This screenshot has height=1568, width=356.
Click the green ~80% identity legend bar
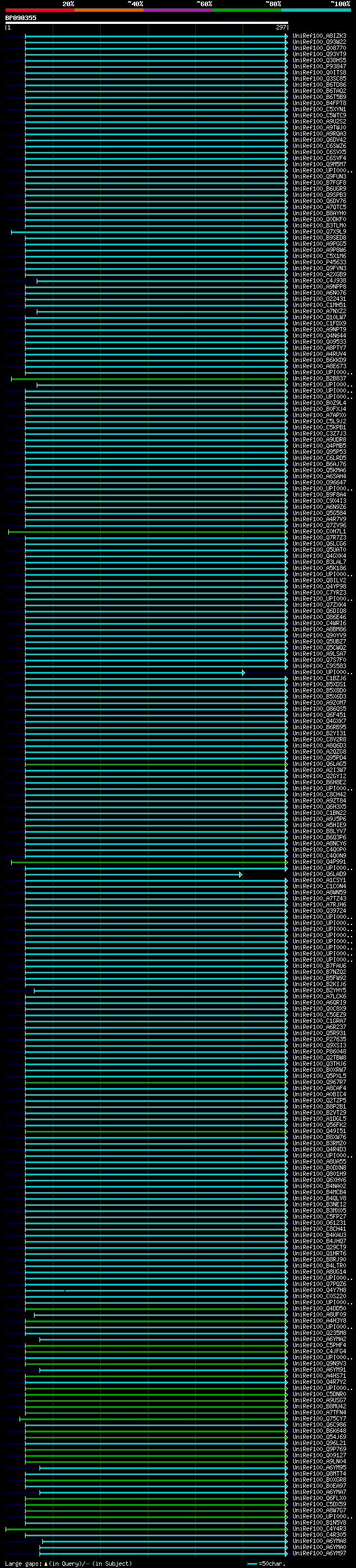(x=247, y=10)
